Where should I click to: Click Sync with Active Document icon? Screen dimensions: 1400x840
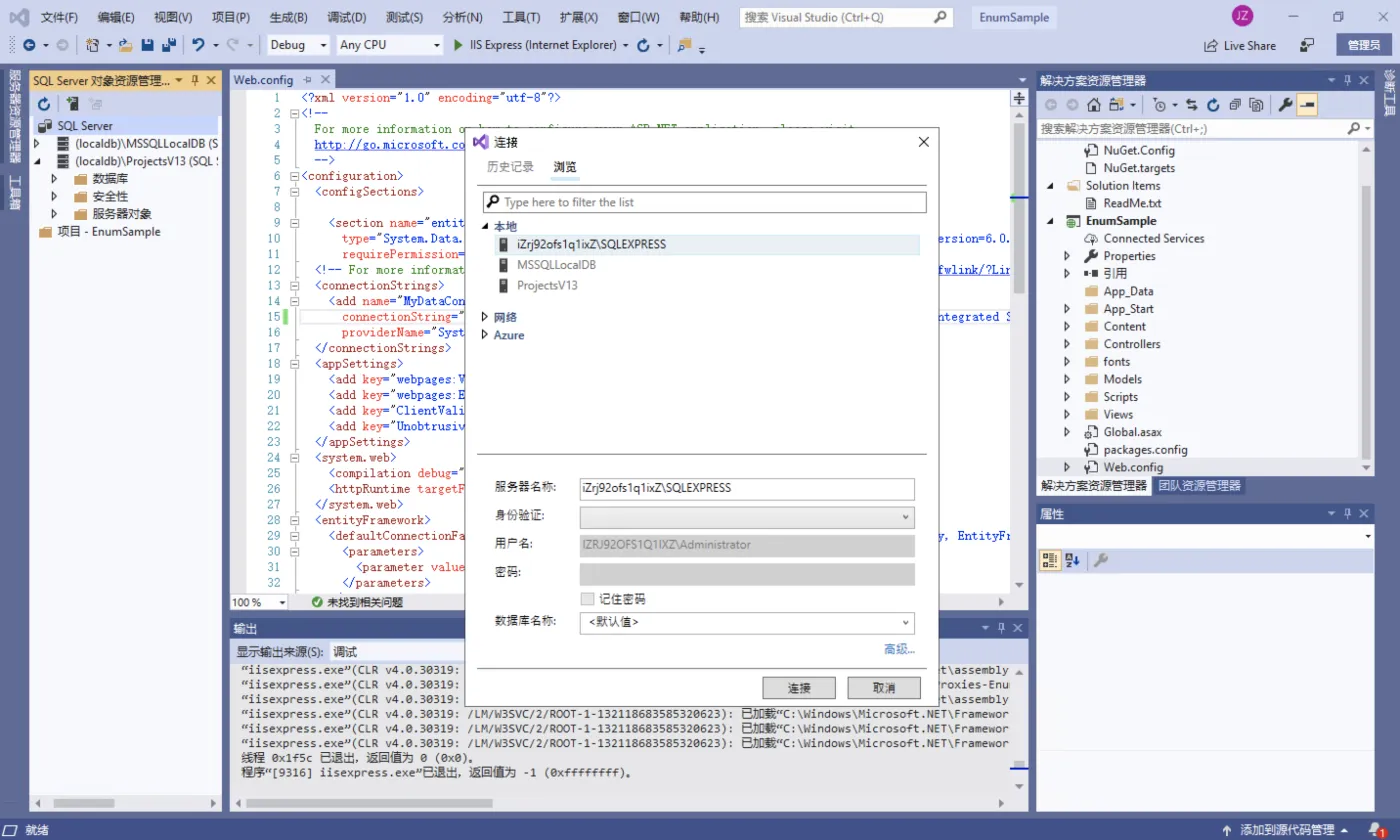click(1192, 104)
